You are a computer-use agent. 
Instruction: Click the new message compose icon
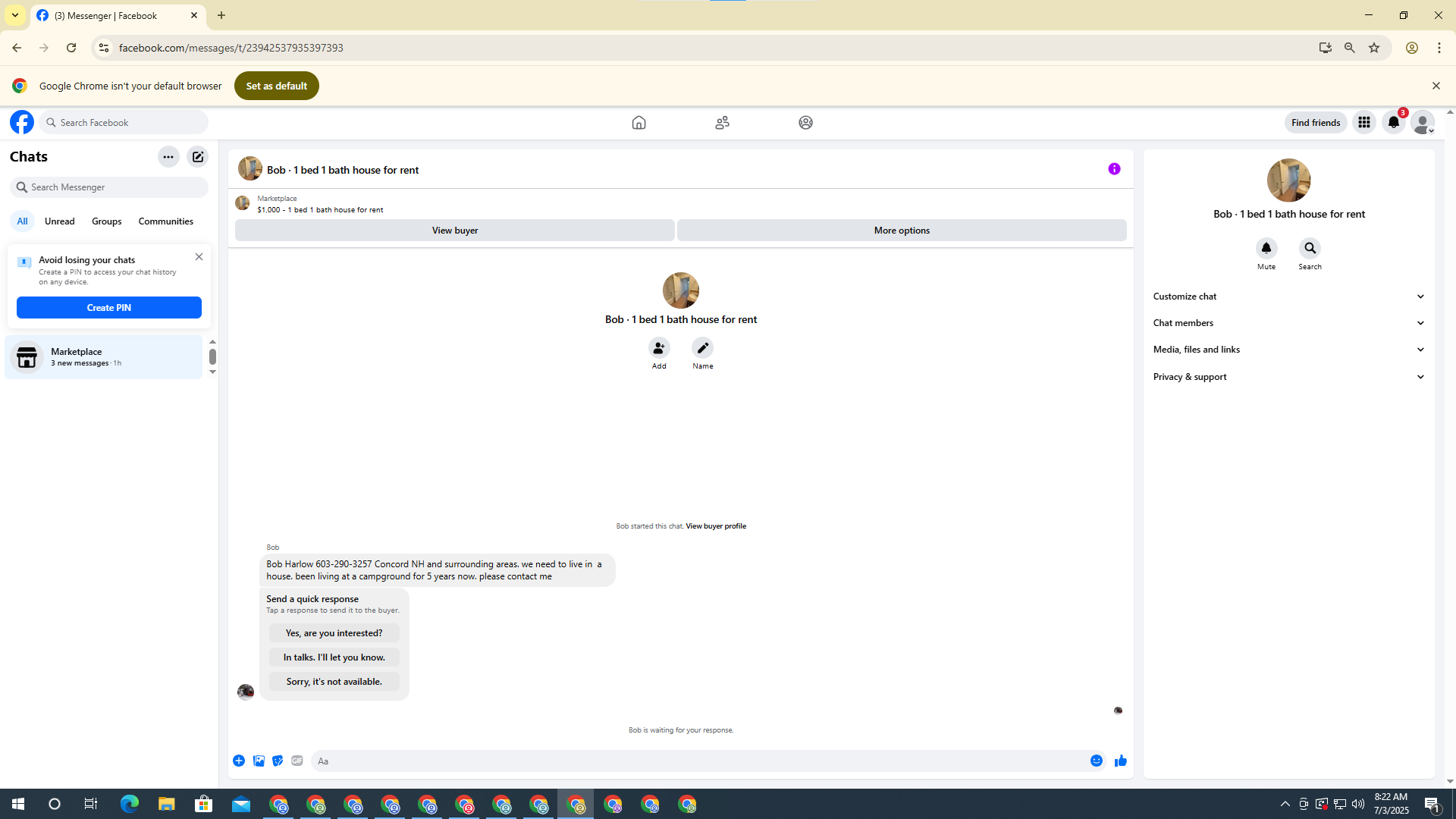coord(198,157)
